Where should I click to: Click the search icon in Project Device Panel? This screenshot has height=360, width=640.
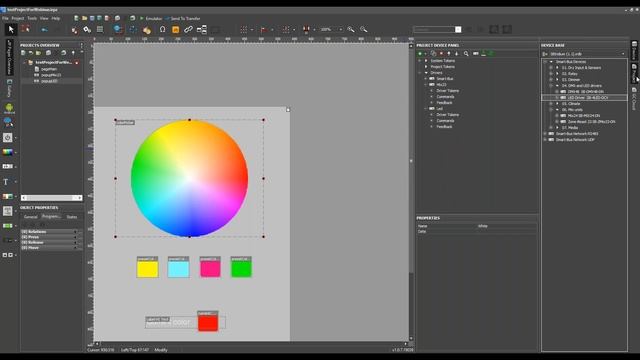466,53
